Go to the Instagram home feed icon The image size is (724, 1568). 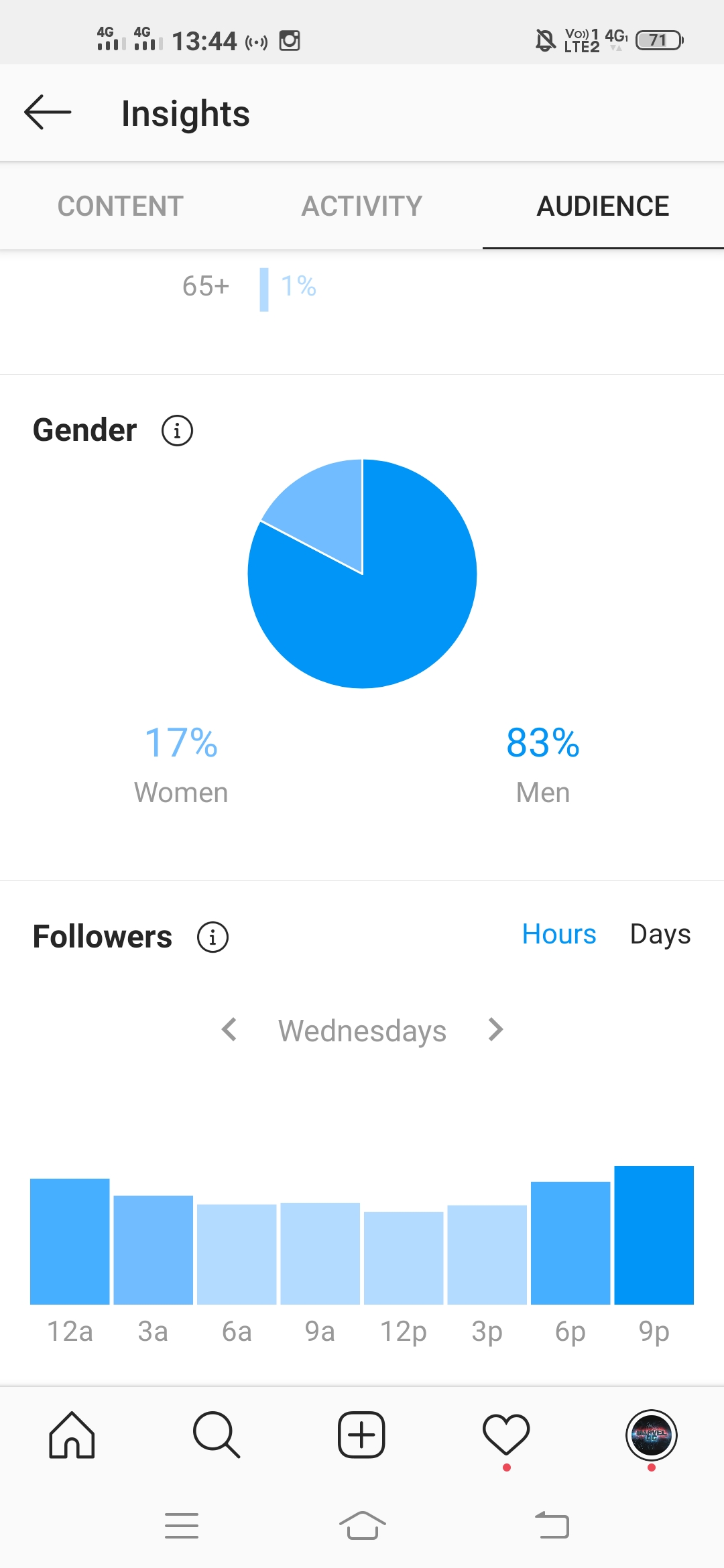pos(72,1435)
